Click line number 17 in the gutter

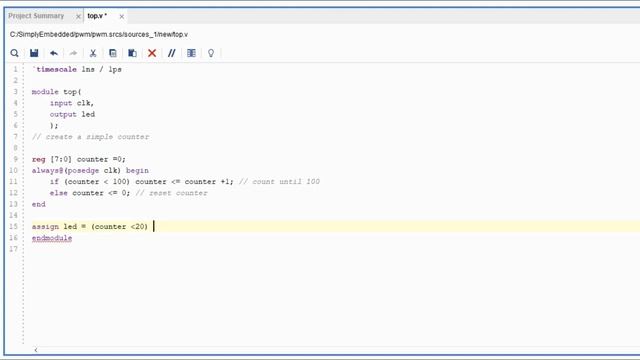coord(13,249)
